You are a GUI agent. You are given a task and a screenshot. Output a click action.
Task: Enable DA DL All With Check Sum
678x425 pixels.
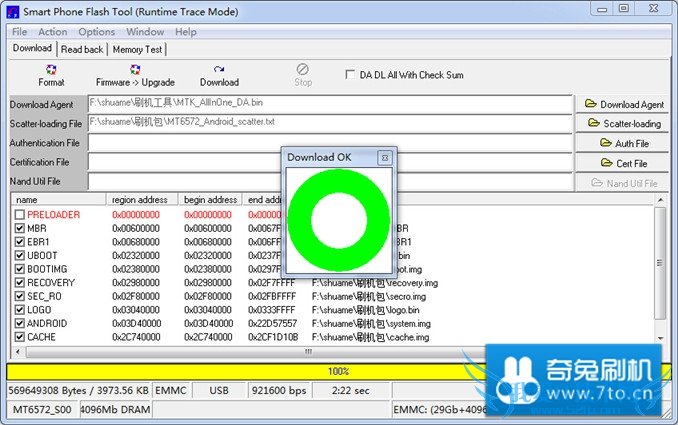[349, 74]
